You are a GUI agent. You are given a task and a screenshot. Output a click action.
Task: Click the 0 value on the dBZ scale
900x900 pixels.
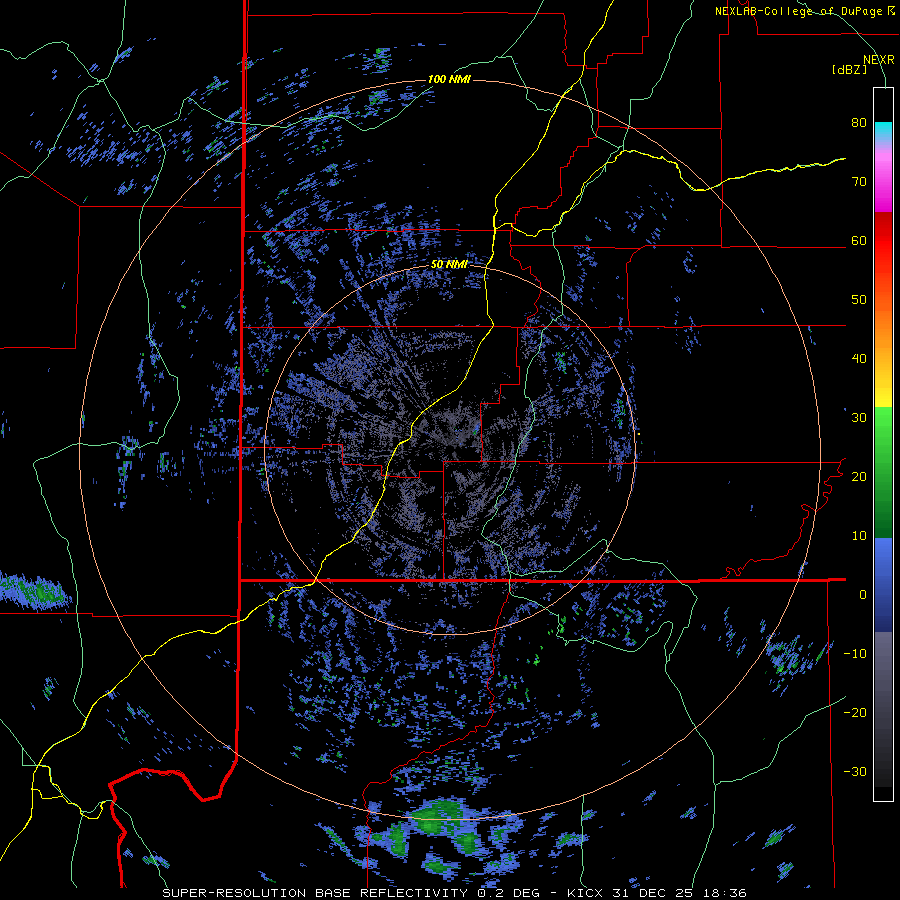click(863, 595)
